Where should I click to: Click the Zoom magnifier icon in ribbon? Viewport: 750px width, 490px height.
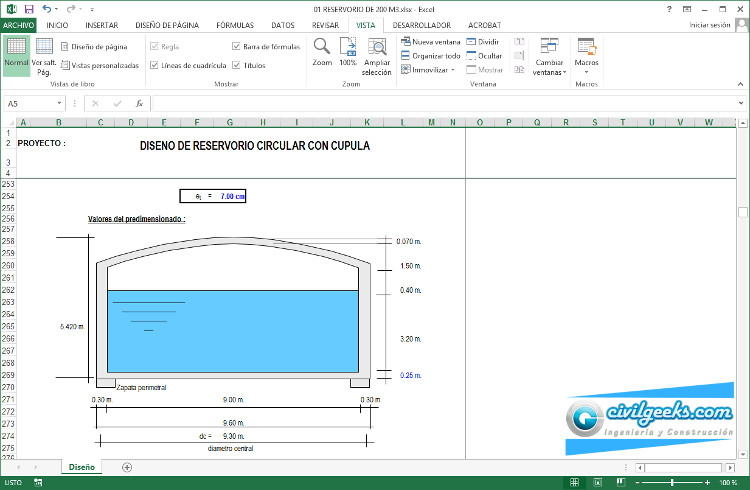(321, 47)
